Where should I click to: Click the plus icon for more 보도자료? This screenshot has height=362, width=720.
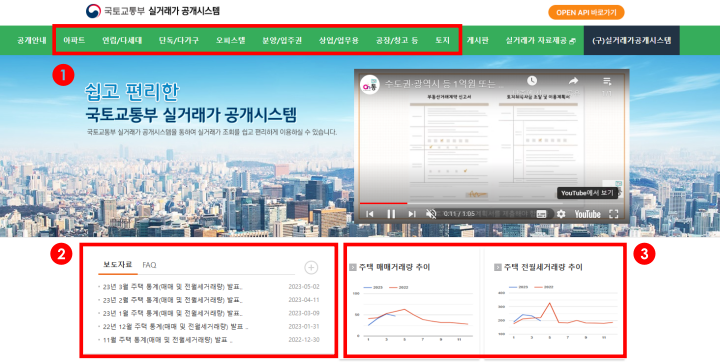pos(311,267)
